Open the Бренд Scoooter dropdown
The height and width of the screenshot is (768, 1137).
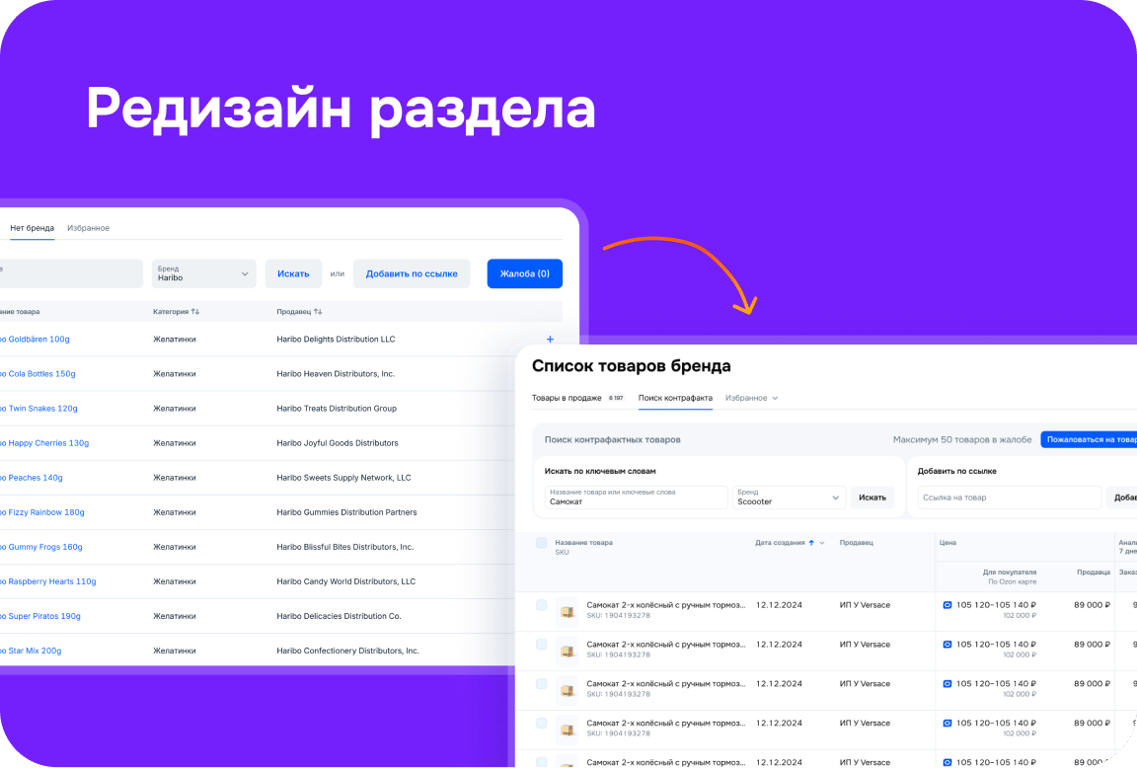tap(788, 497)
